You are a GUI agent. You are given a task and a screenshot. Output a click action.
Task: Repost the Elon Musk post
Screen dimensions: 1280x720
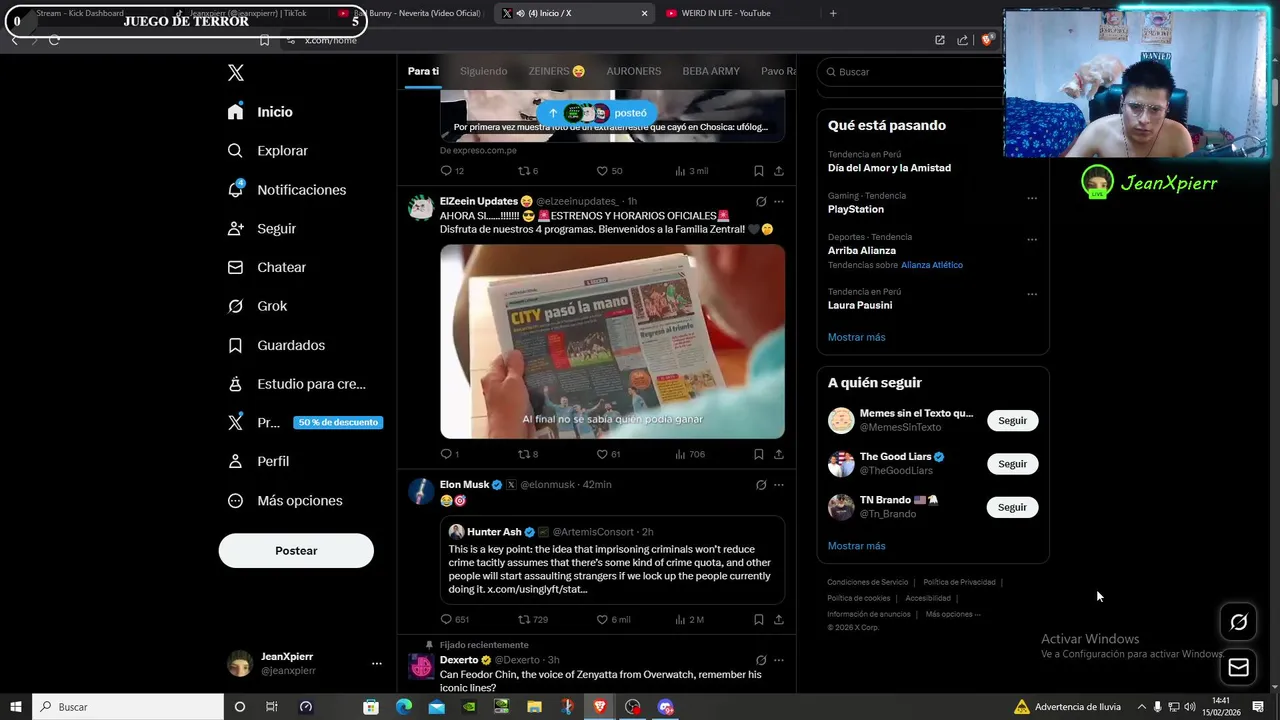(x=523, y=619)
